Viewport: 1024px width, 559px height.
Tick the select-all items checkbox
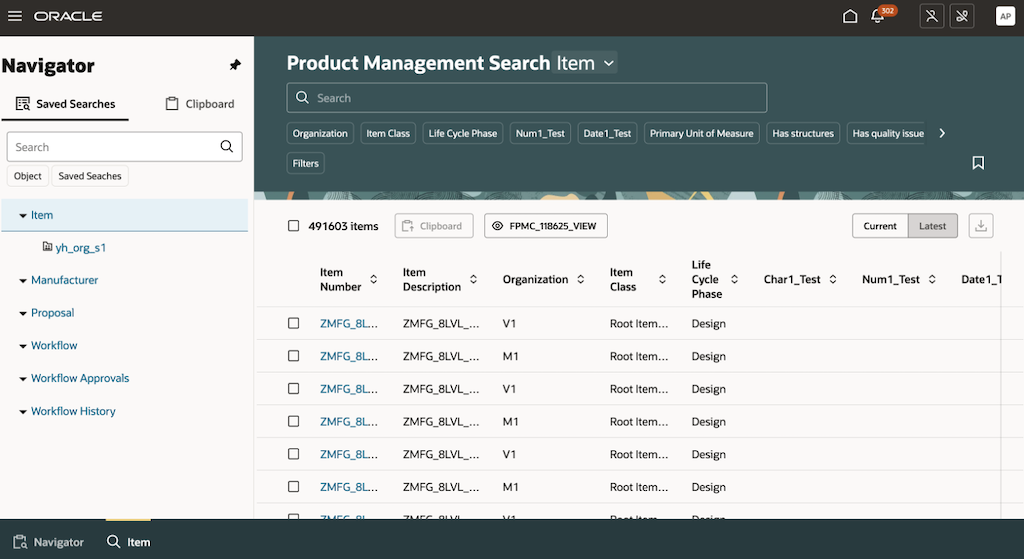[294, 226]
